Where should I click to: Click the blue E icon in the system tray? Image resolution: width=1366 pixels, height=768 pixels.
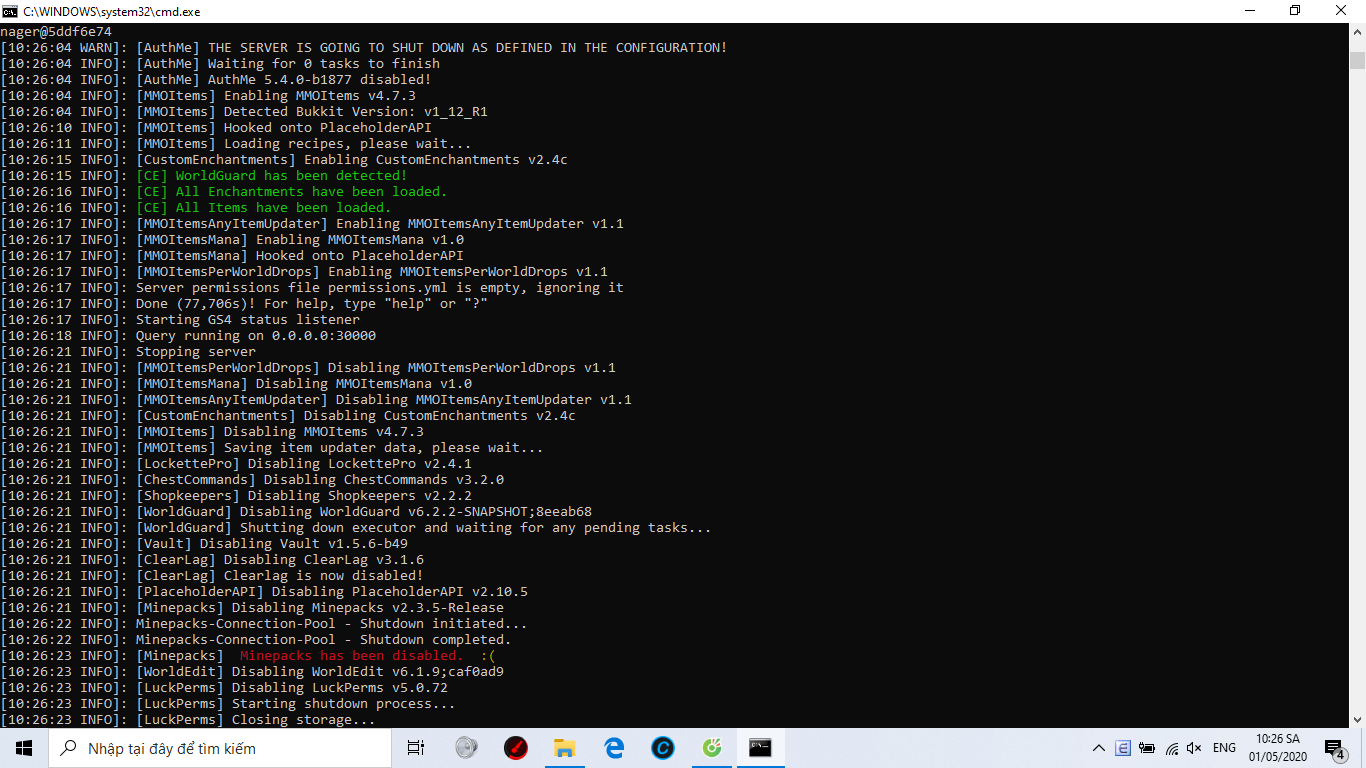tap(1123, 748)
